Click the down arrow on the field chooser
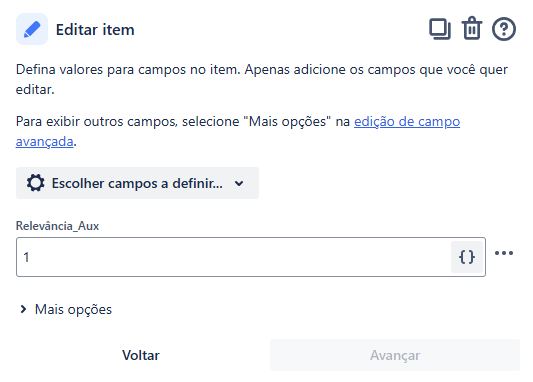The height and width of the screenshot is (382, 533). 239,184
